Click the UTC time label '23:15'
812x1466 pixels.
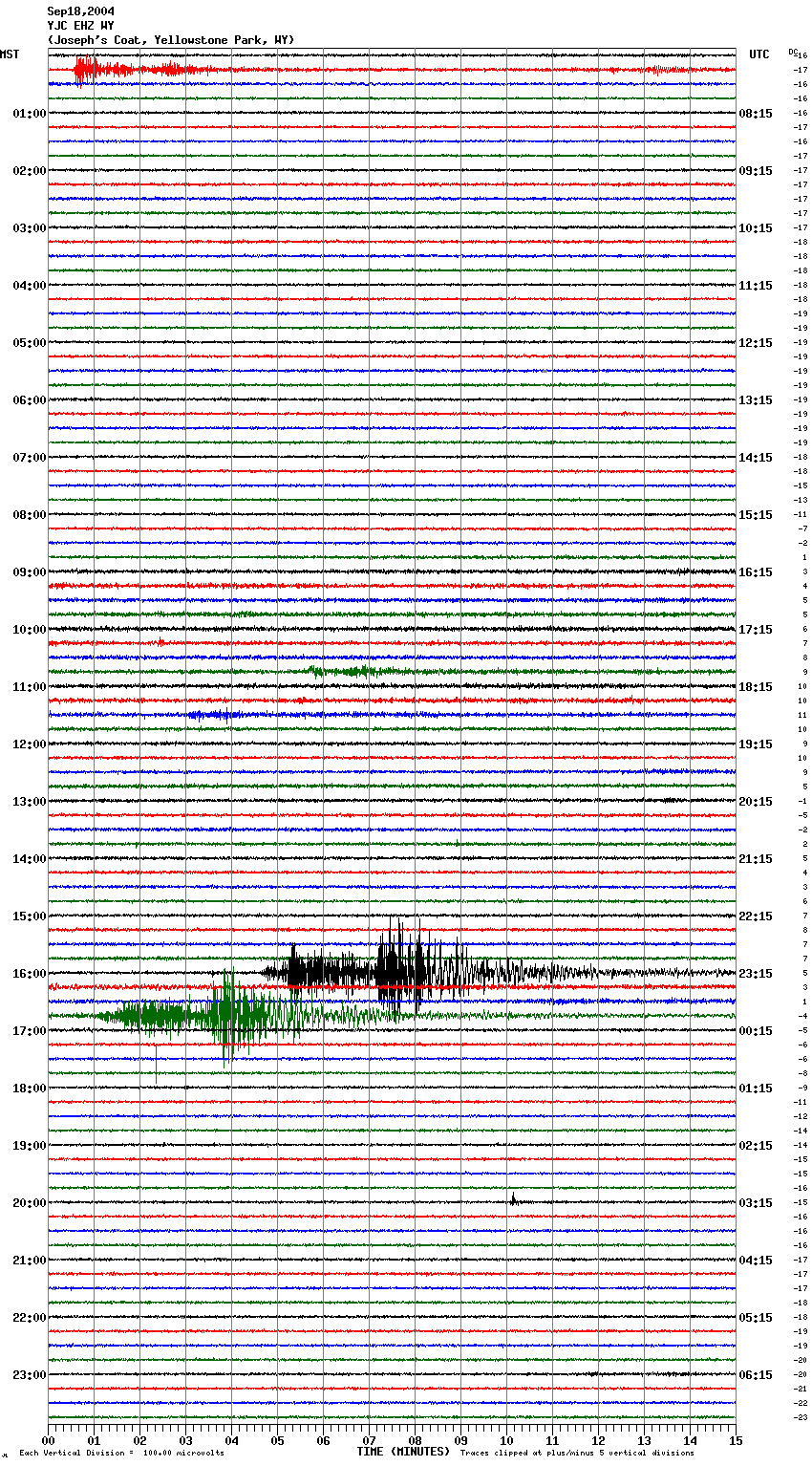[756, 974]
